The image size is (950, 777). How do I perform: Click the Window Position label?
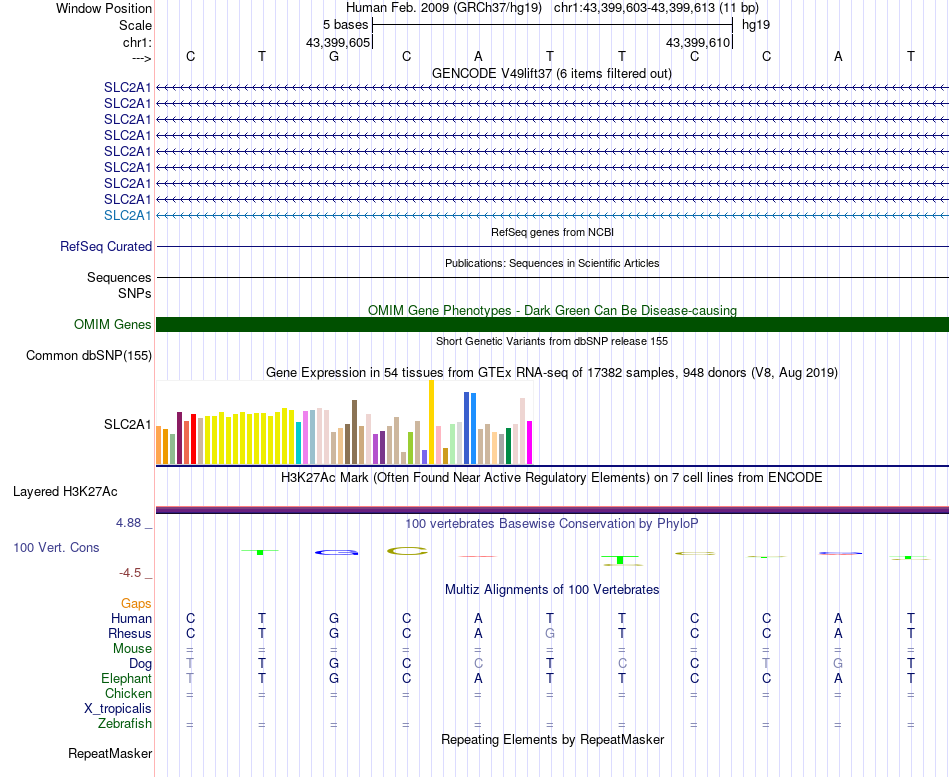(x=104, y=8)
